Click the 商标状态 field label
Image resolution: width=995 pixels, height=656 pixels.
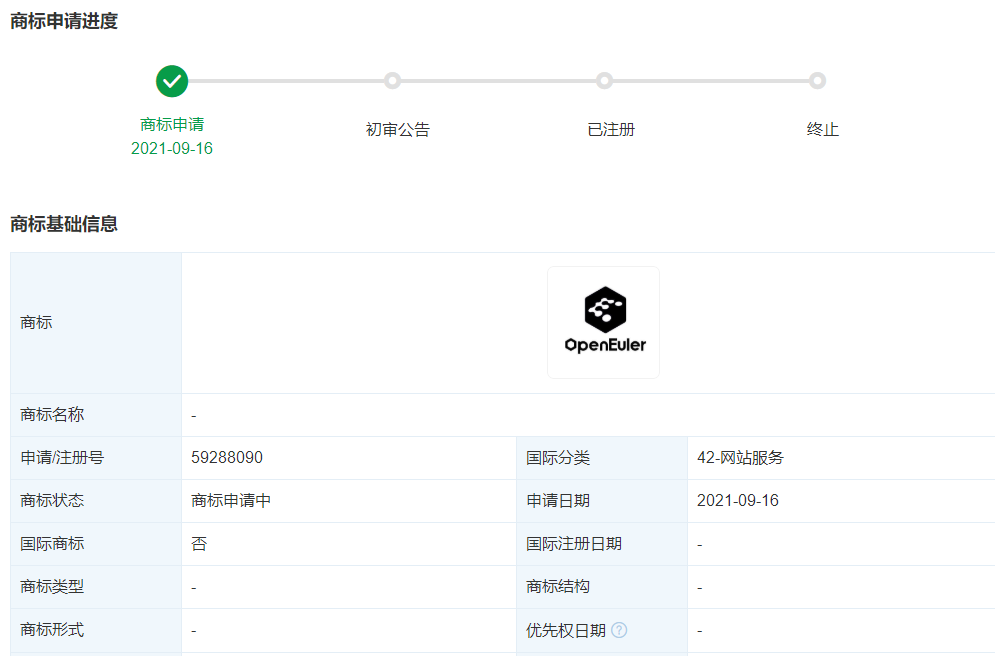(x=52, y=501)
